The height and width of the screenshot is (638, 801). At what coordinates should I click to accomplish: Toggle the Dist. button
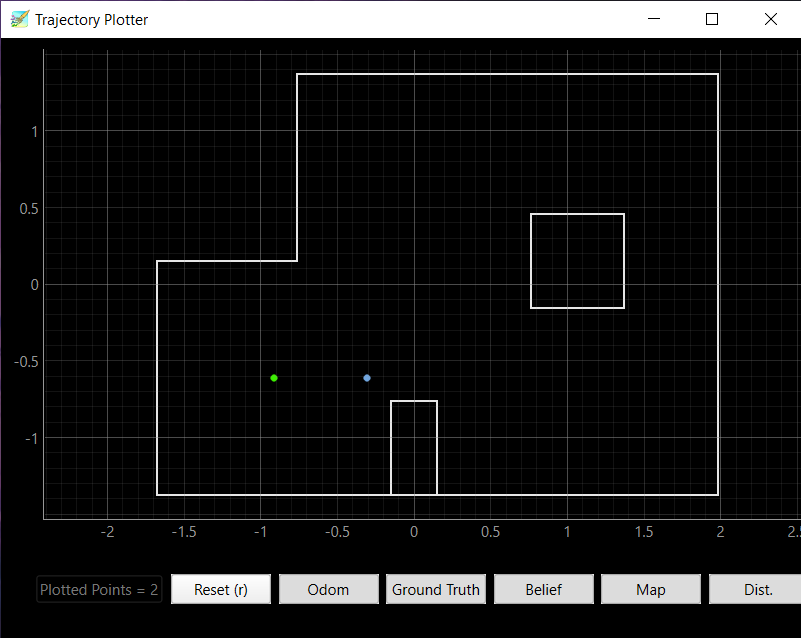pos(755,589)
